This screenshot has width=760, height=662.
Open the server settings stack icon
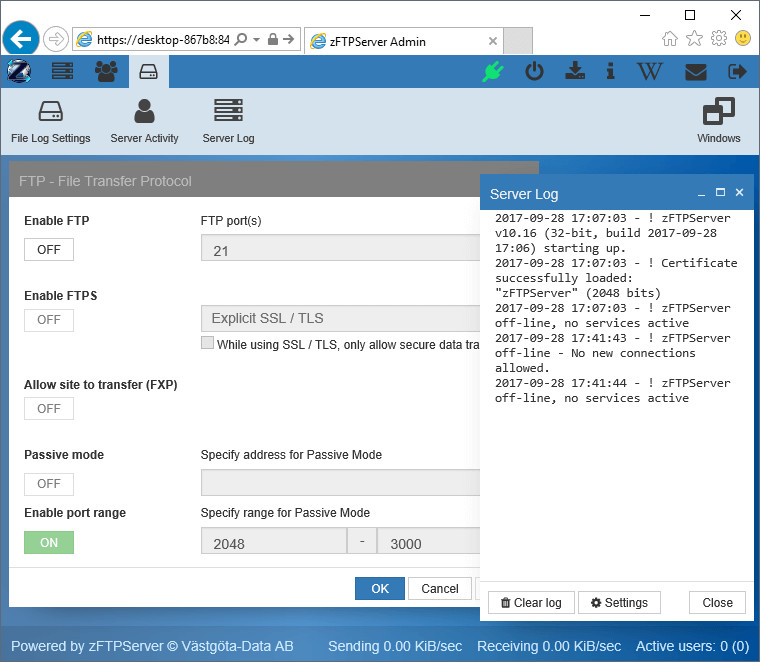[63, 71]
